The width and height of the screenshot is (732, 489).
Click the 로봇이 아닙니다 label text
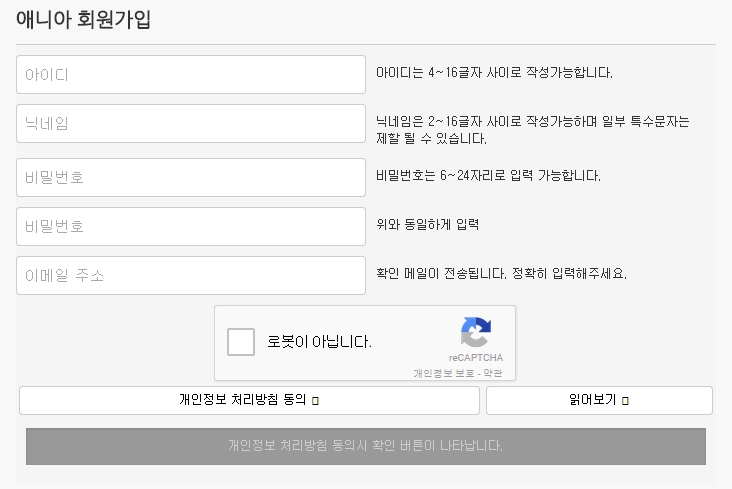point(319,342)
